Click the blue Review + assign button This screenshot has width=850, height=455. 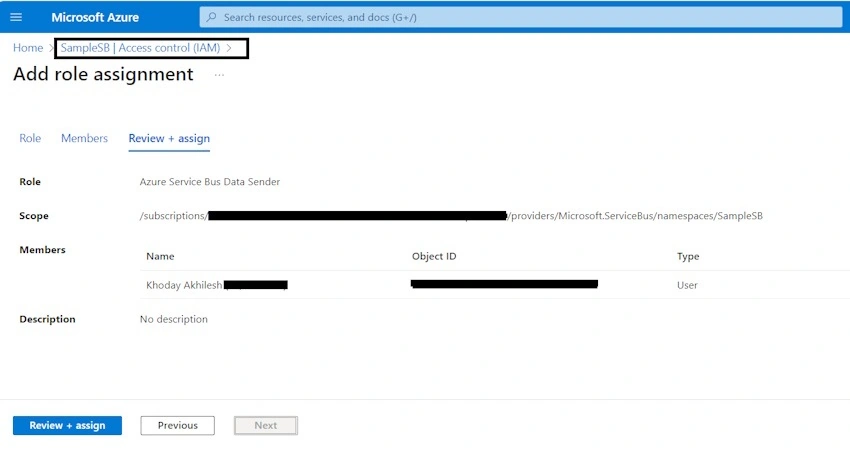tap(67, 426)
